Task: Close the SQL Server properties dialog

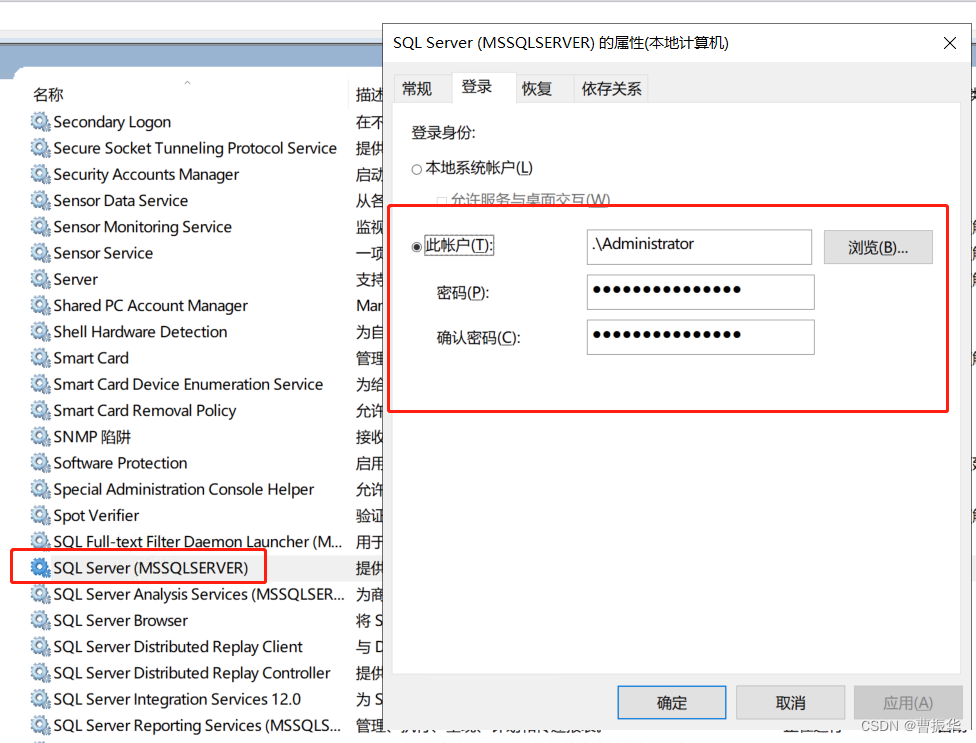Action: coord(950,43)
